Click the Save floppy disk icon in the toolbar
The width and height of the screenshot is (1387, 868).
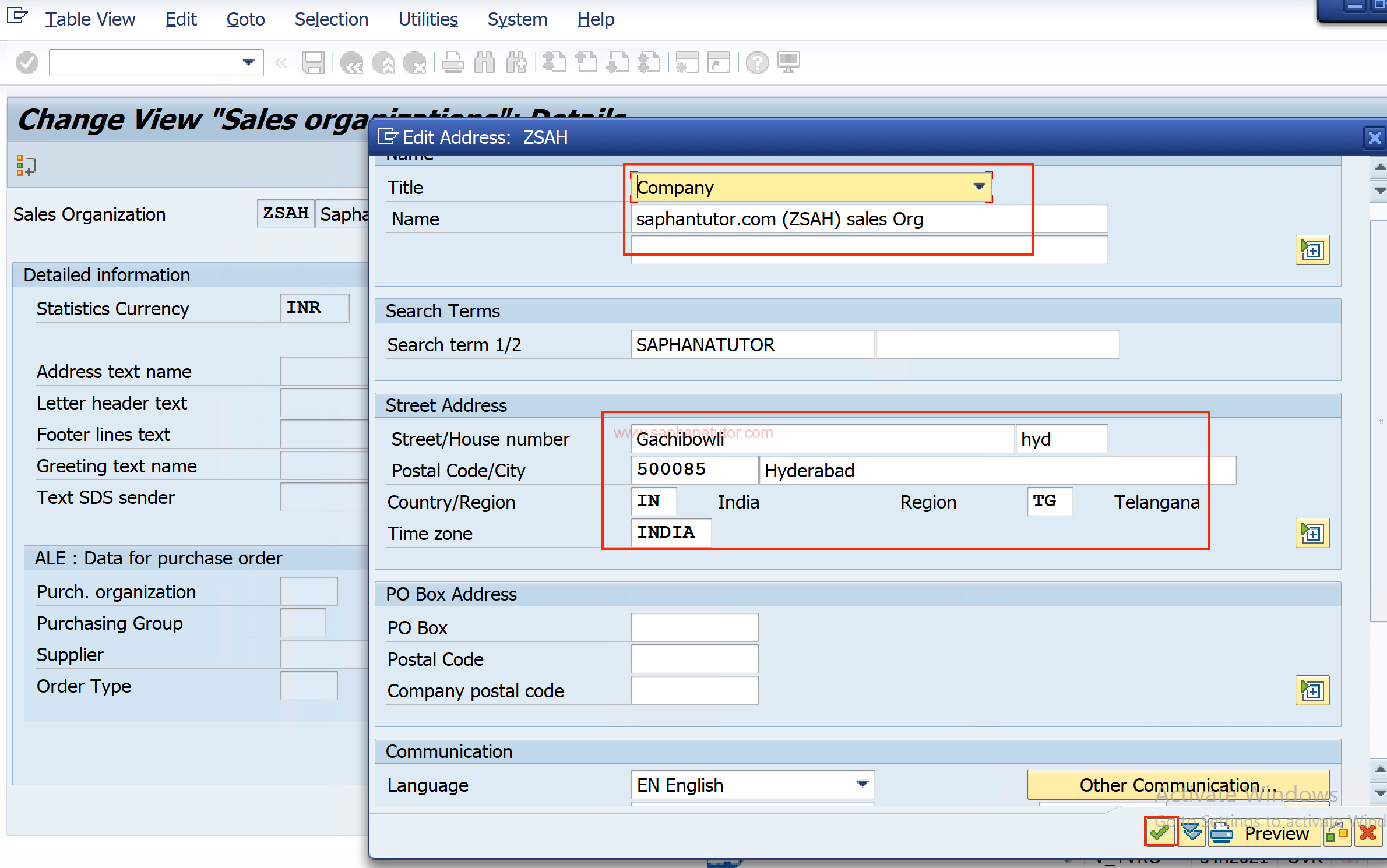click(x=312, y=62)
